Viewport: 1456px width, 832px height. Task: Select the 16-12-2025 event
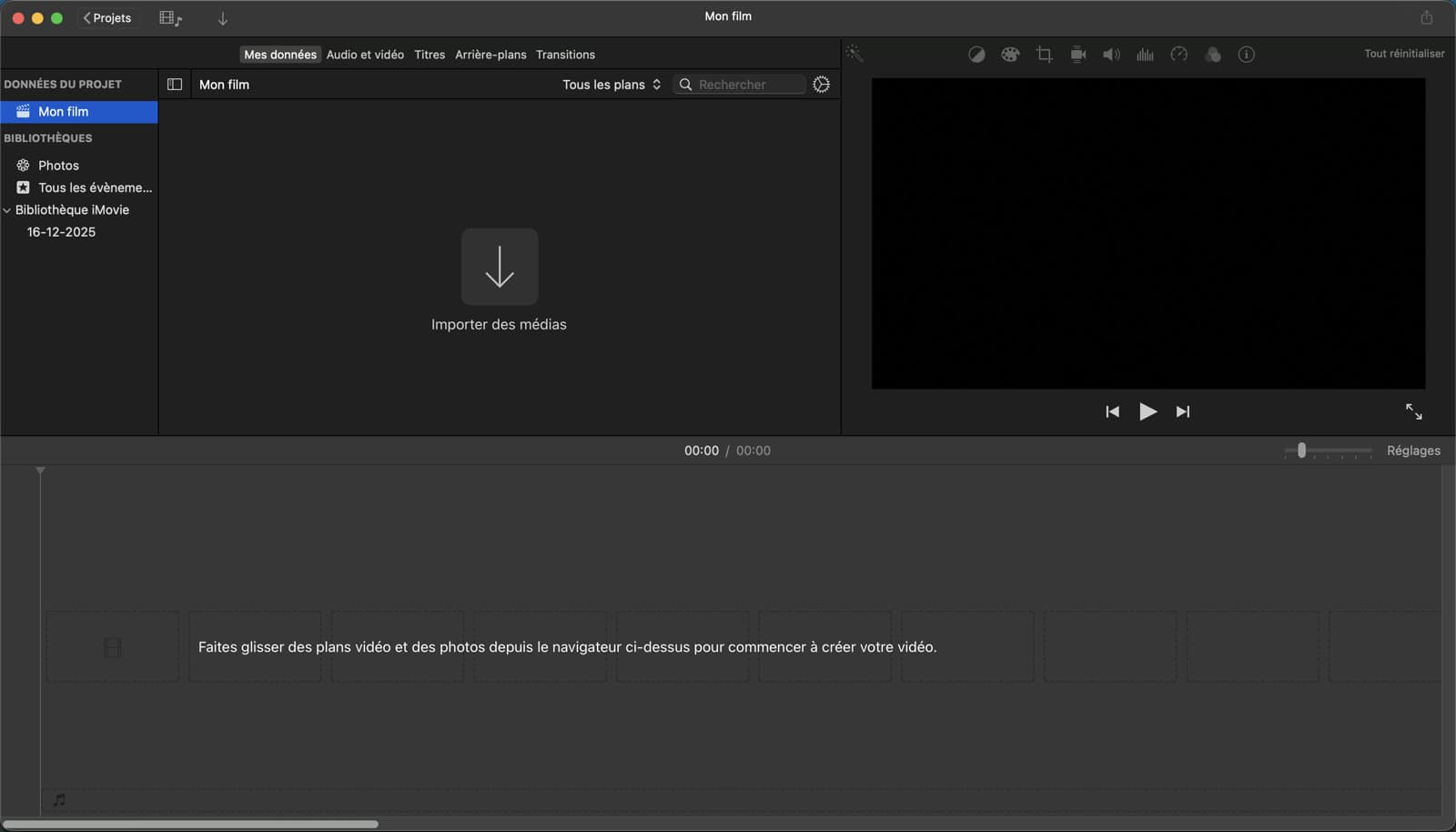(61, 232)
